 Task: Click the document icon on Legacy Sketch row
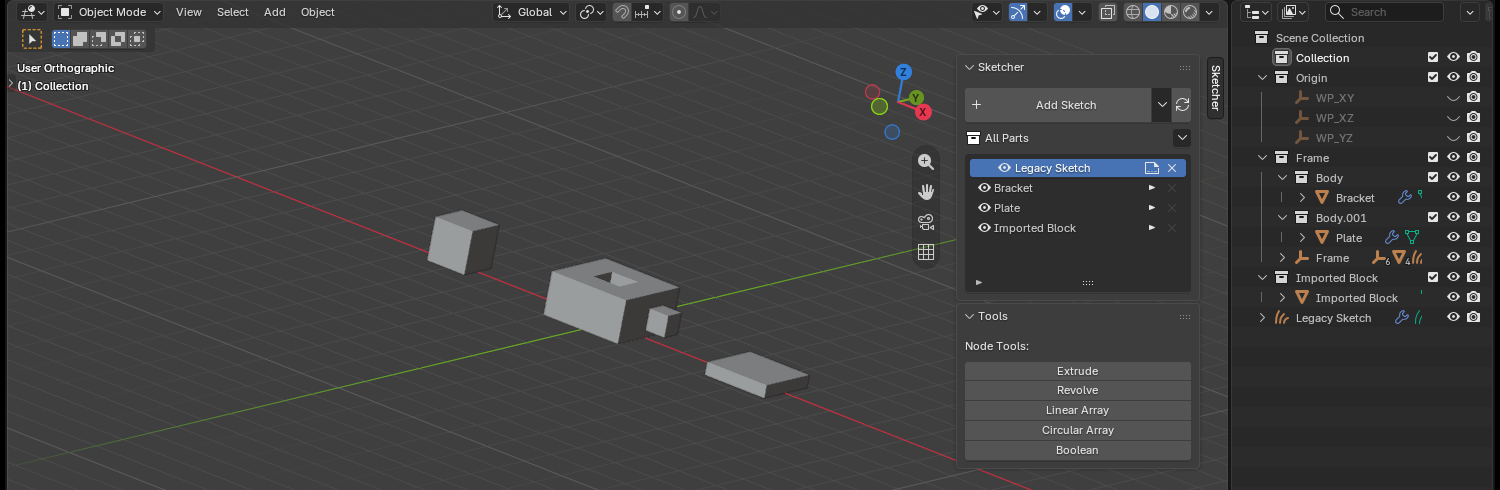point(1152,168)
